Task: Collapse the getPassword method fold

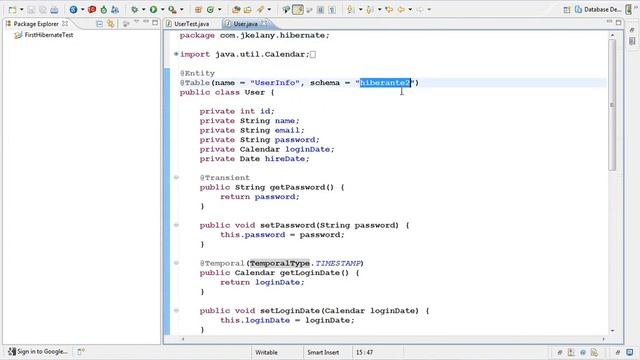Action: click(x=176, y=178)
